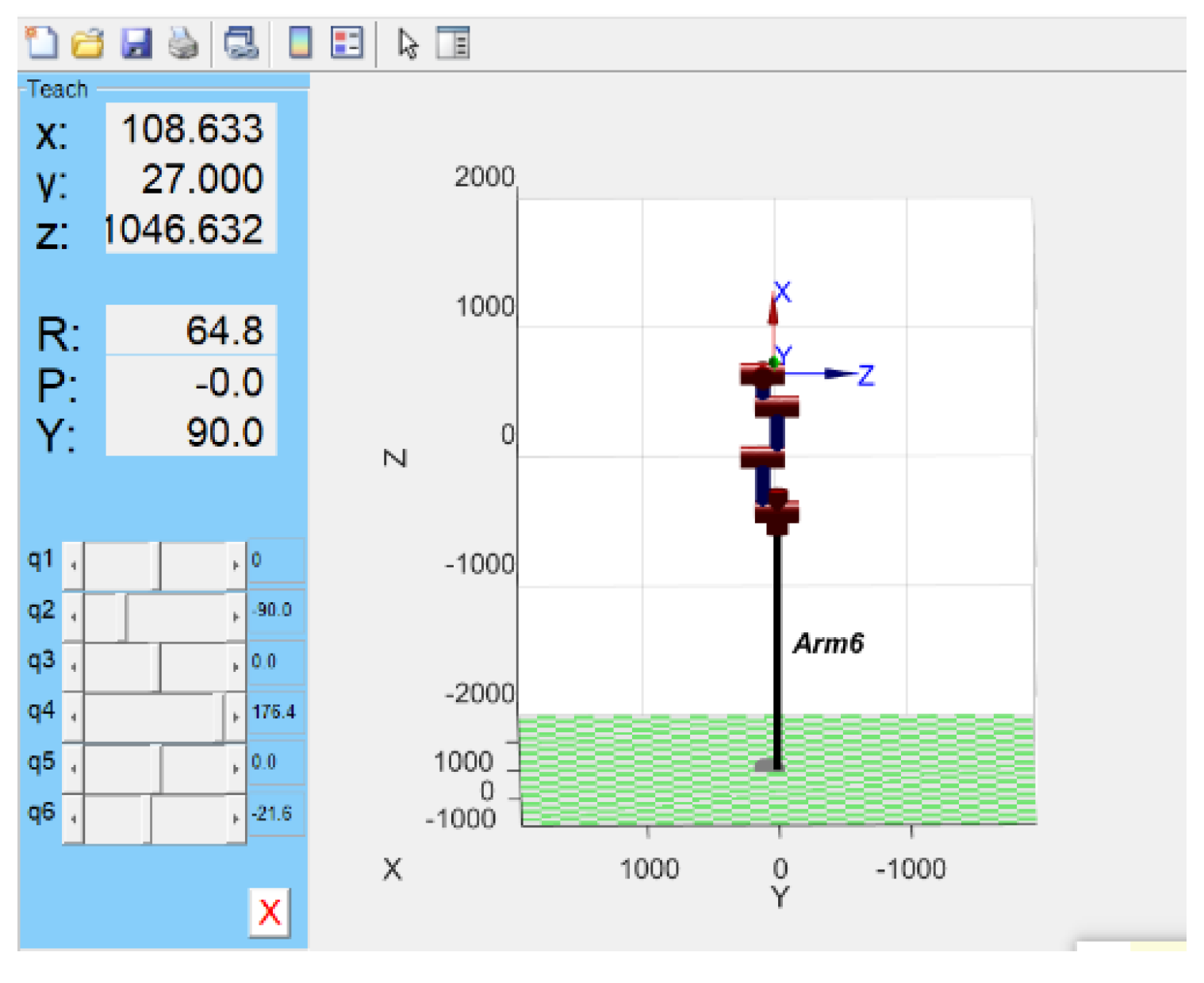Click the q4 slider thumb

(224, 717)
